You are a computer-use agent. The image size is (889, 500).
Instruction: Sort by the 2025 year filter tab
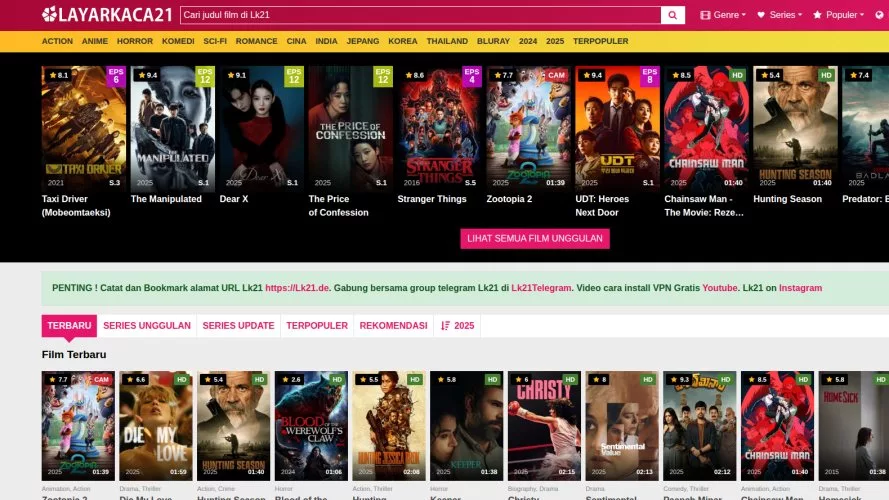[x=458, y=326]
